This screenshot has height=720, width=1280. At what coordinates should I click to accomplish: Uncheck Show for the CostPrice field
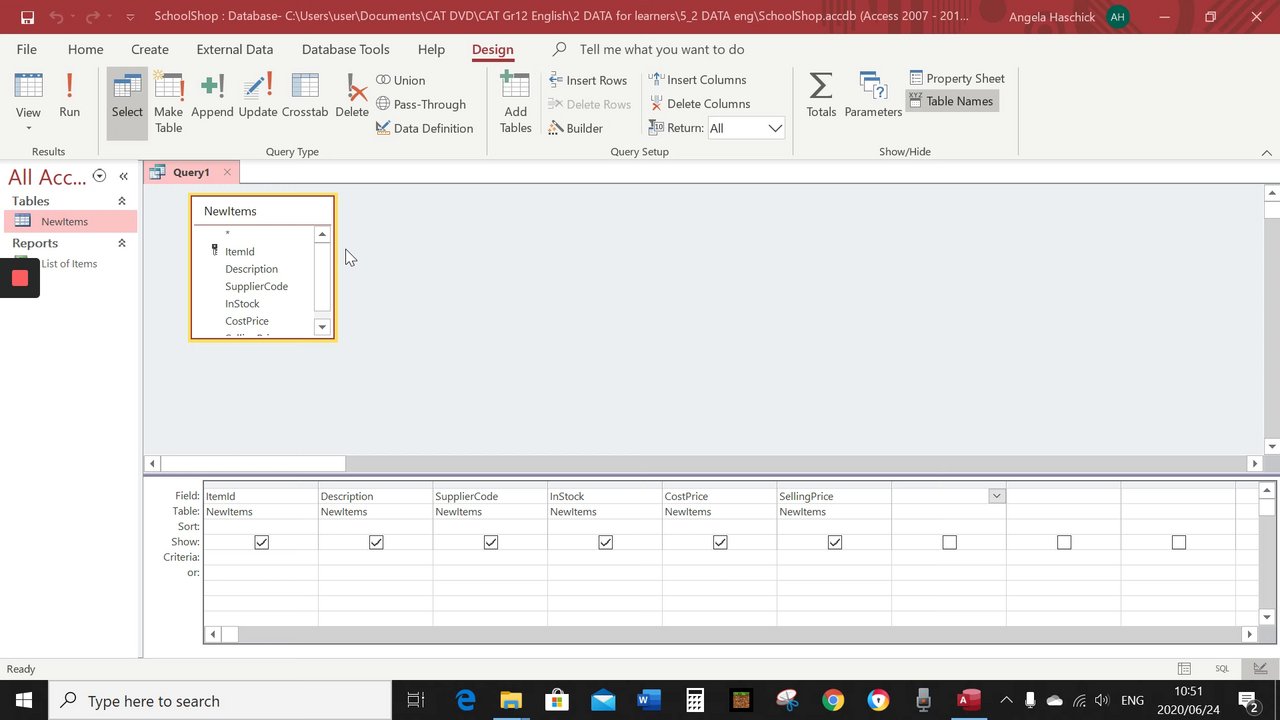coord(720,542)
